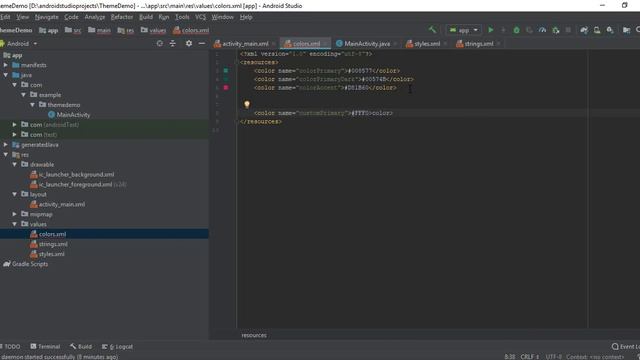The height and width of the screenshot is (360, 640).
Task: Open the app run configuration dropdown
Action: point(464,30)
